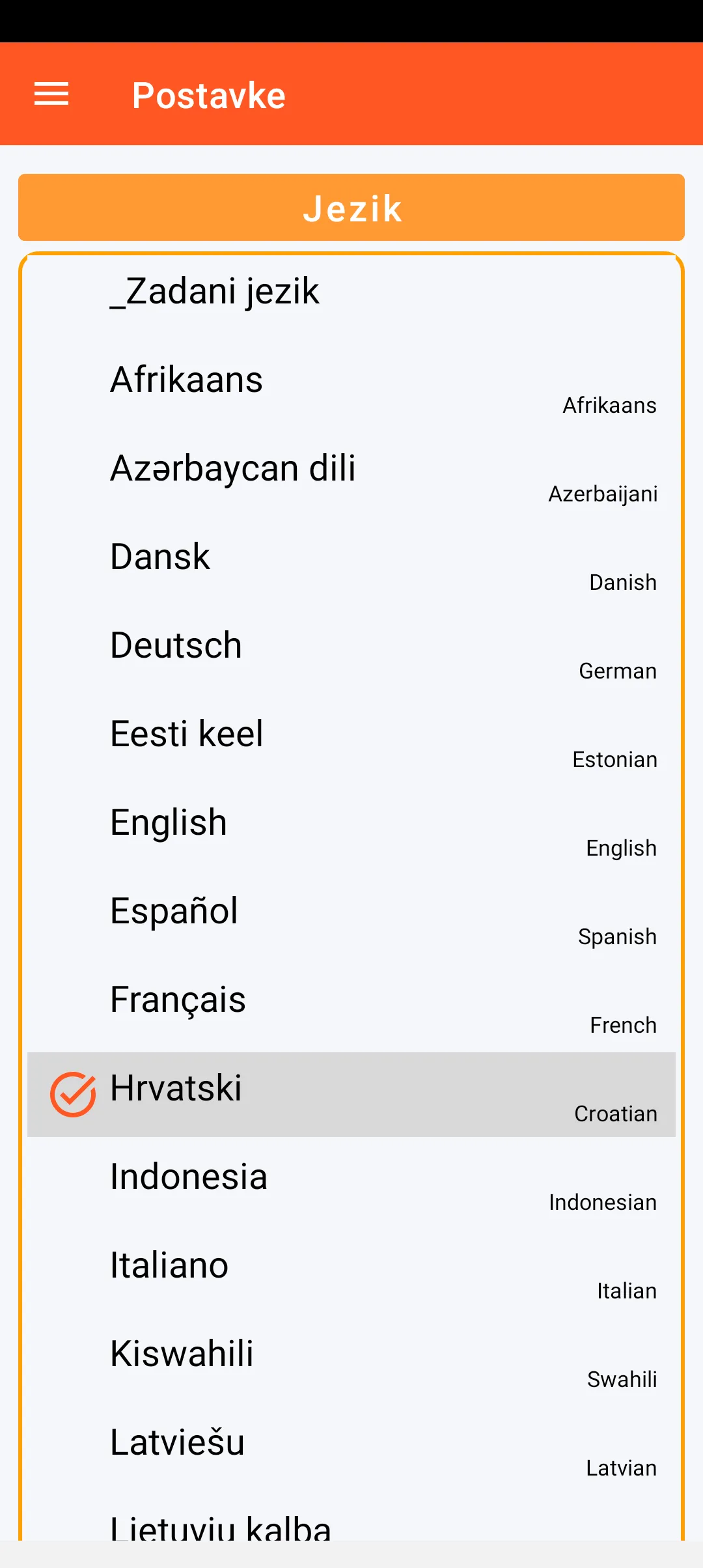Click the Hrvatski selected checkmark icon
The image size is (703, 1568).
[73, 1094]
